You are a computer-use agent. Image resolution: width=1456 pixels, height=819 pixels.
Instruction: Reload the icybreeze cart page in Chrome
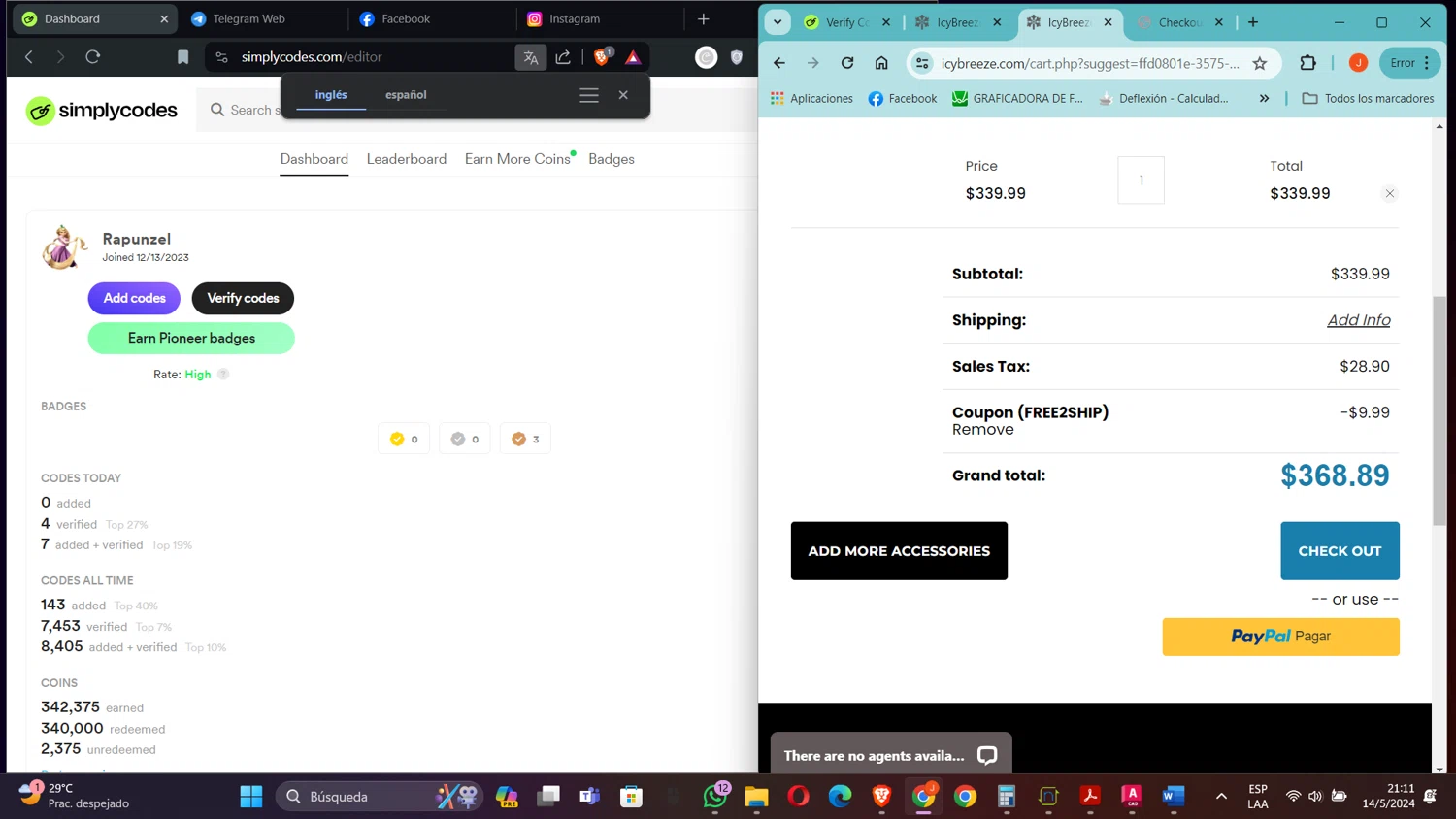coord(847,63)
